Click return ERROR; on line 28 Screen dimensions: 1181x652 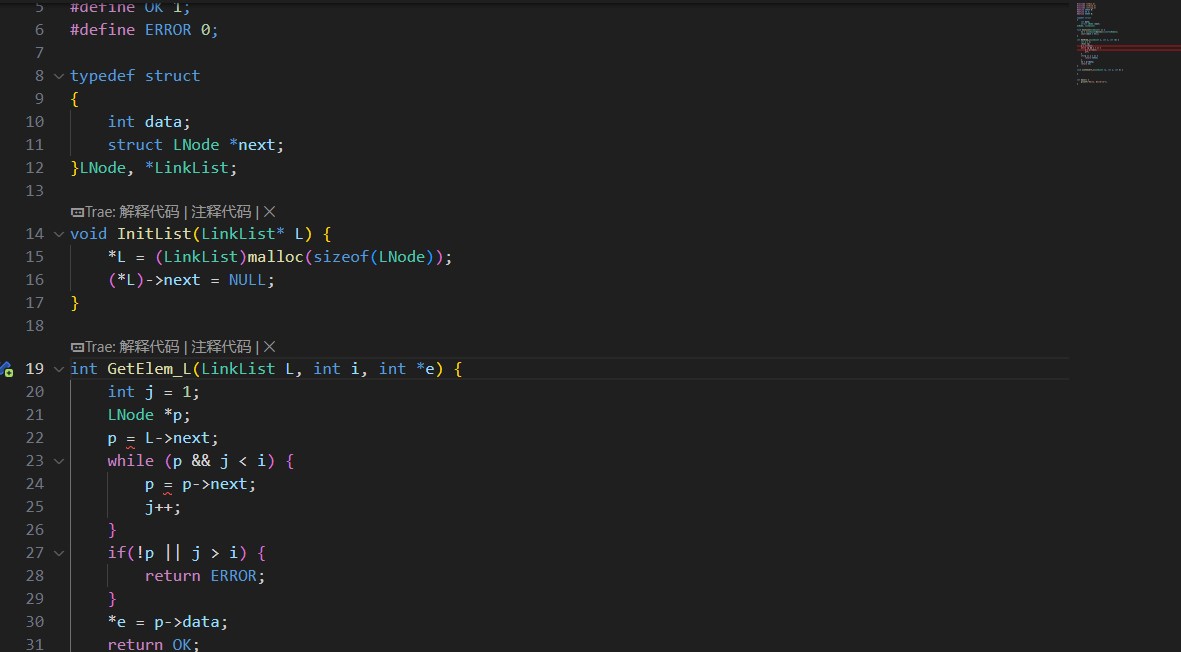click(x=205, y=576)
